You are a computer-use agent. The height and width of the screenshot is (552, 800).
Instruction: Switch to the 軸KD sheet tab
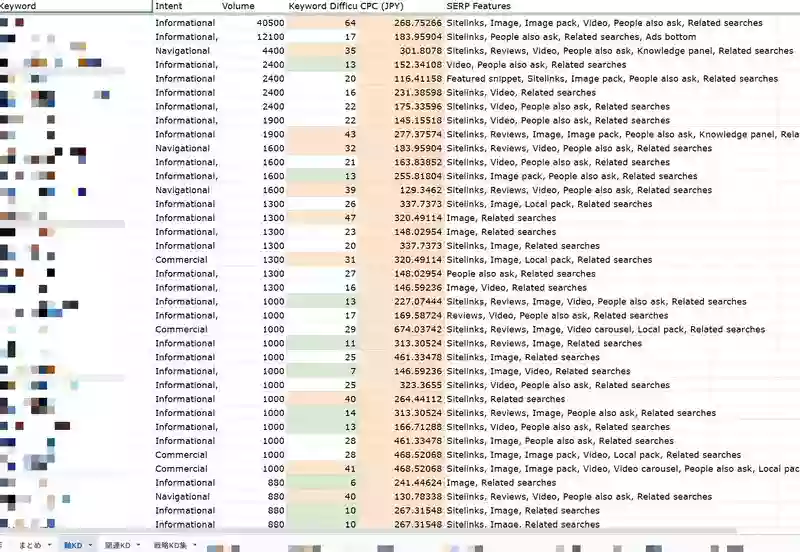(72, 545)
